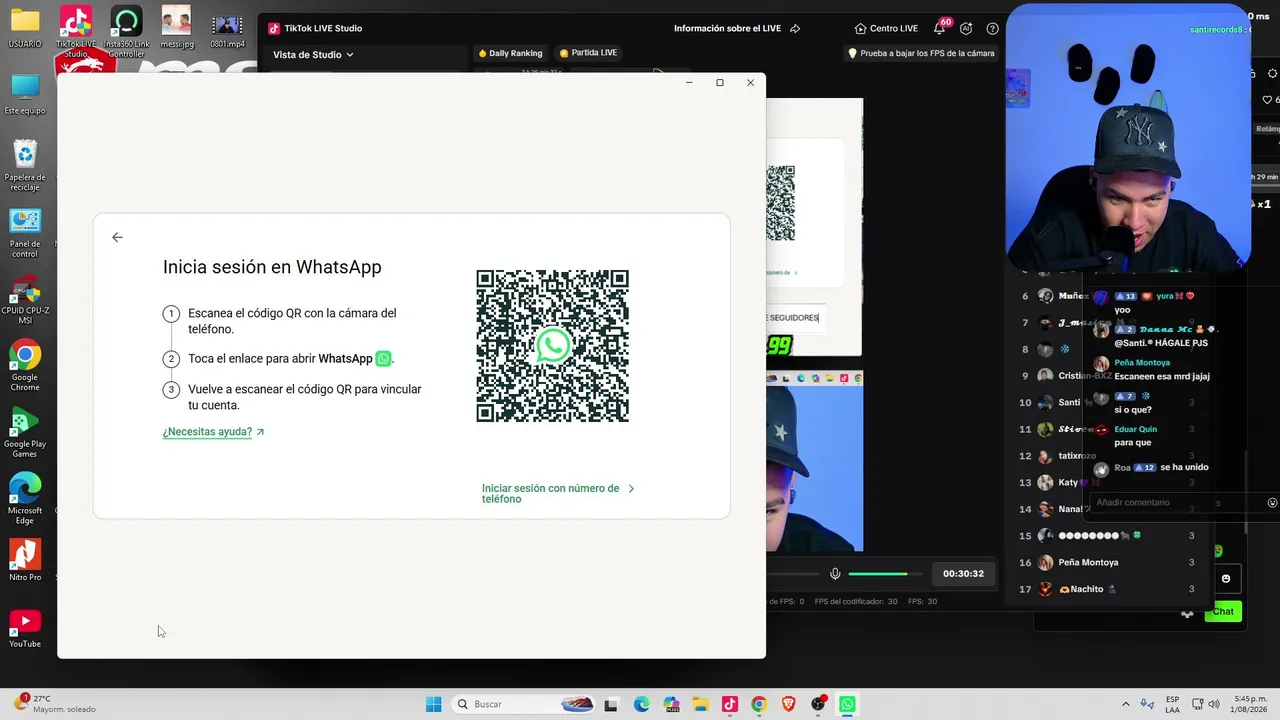Click the share arrow beside LIVE info
The height and width of the screenshot is (720, 1280).
[x=795, y=29]
